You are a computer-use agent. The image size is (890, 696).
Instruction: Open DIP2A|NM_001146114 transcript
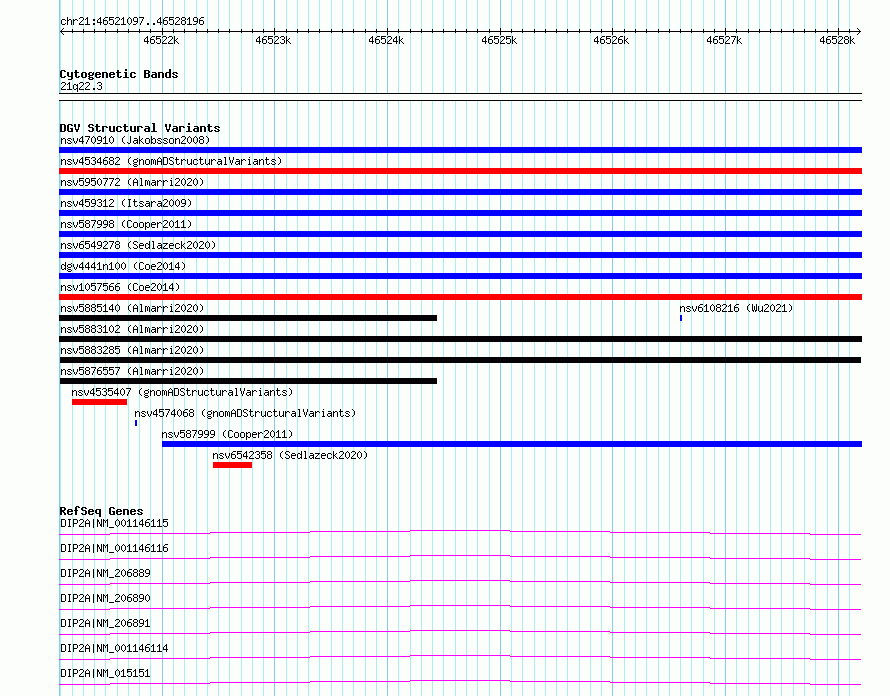[114, 648]
